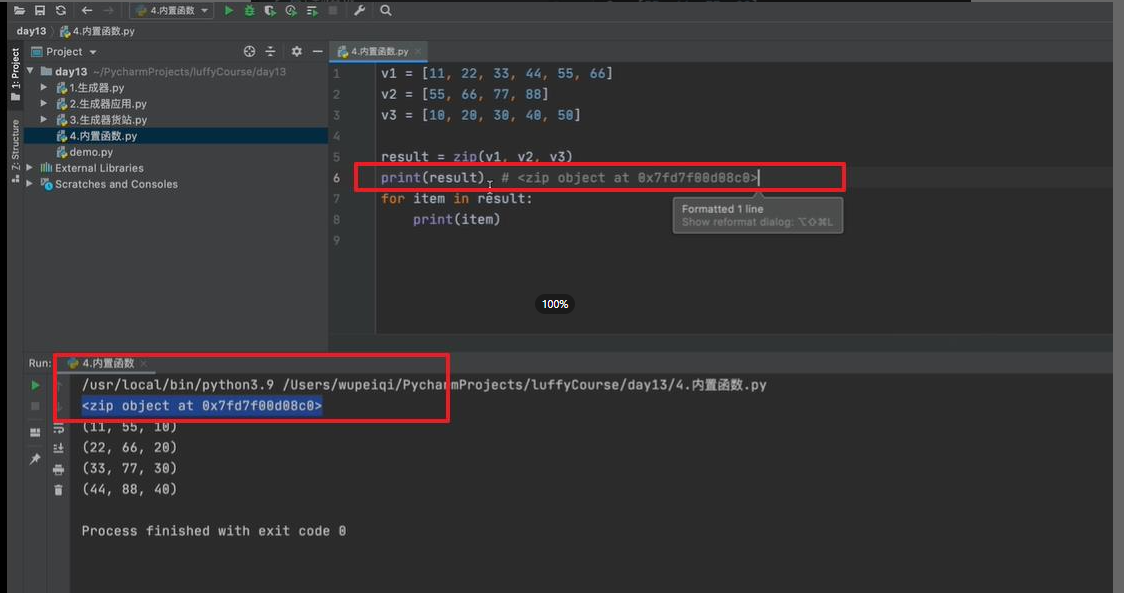This screenshot has height=593, width=1124.
Task: Select Scratches and Consoles in the tree
Action: coord(110,184)
